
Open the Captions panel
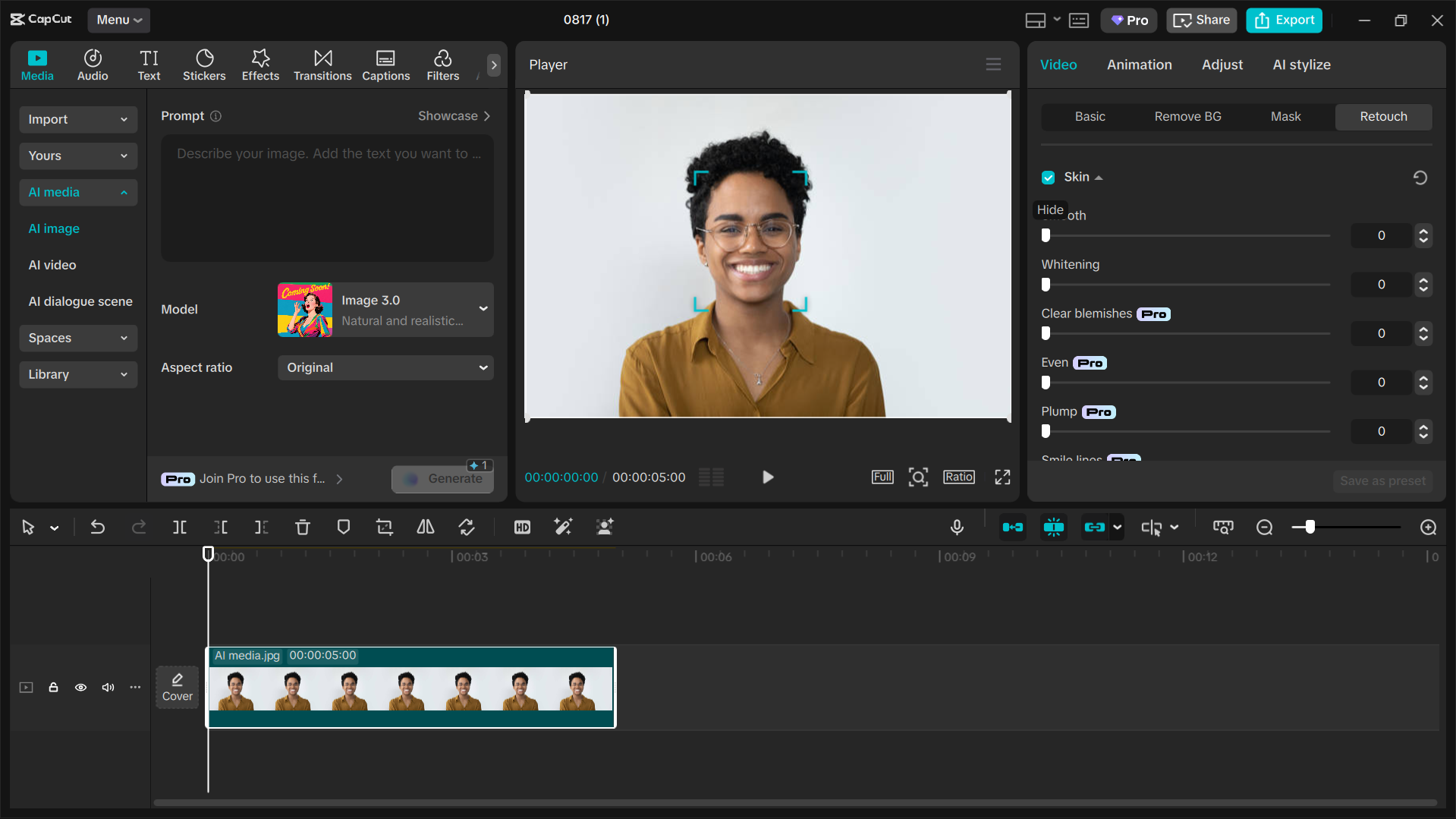tap(385, 65)
